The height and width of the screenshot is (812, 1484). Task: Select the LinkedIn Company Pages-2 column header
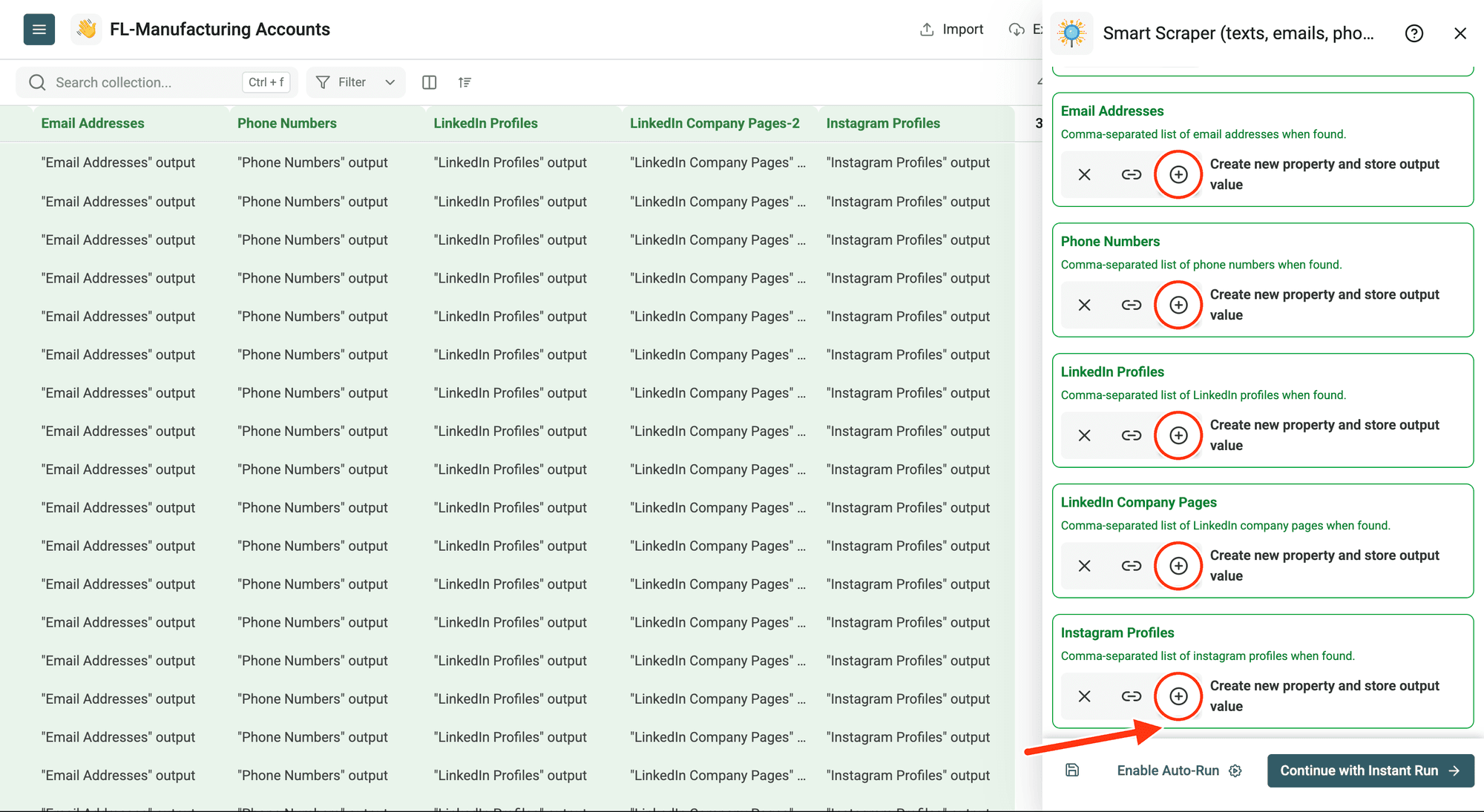715,123
